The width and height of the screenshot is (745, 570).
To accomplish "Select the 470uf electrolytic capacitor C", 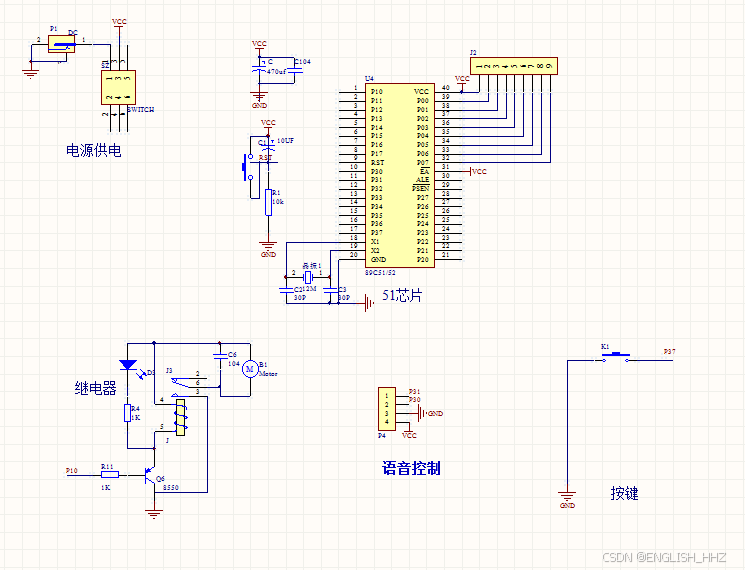I will 258,67.
